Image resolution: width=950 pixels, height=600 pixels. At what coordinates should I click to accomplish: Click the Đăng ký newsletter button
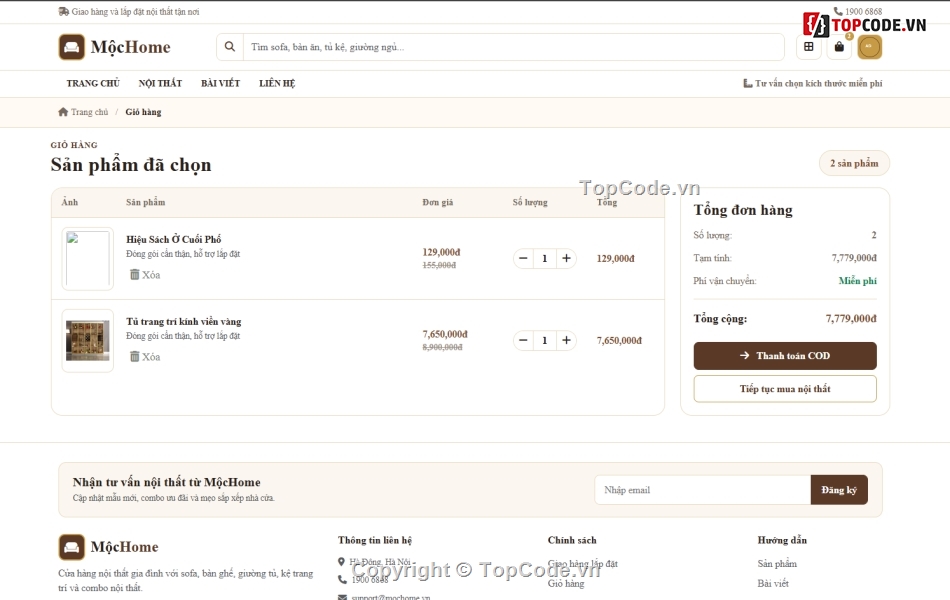click(839, 490)
